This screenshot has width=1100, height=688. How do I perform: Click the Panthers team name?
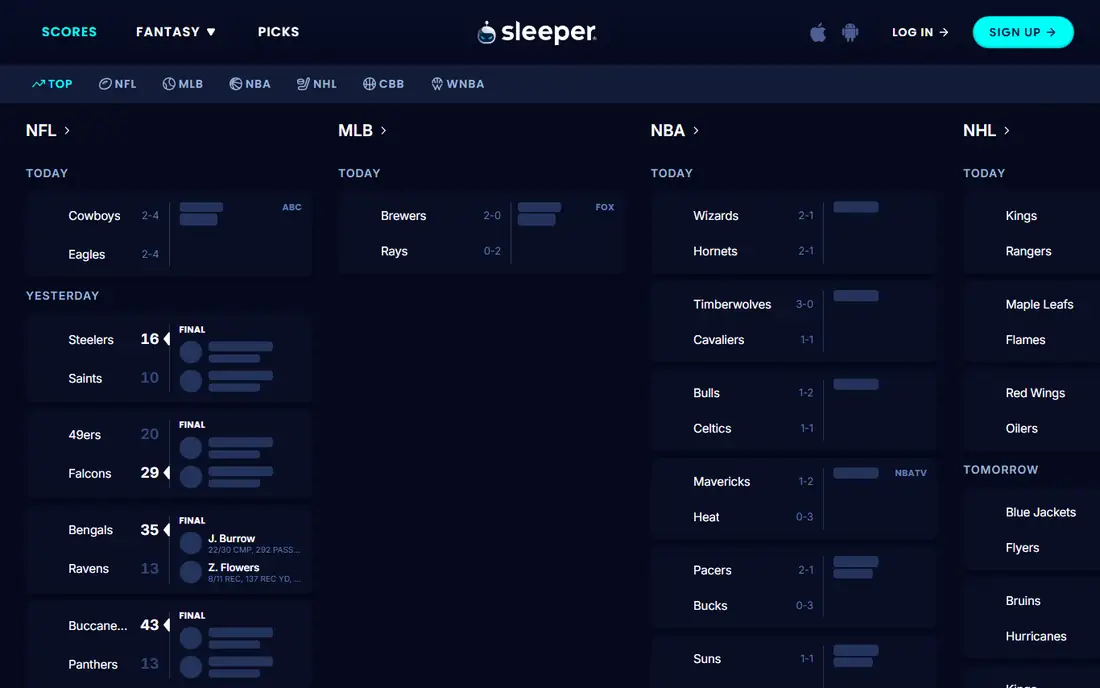click(93, 664)
